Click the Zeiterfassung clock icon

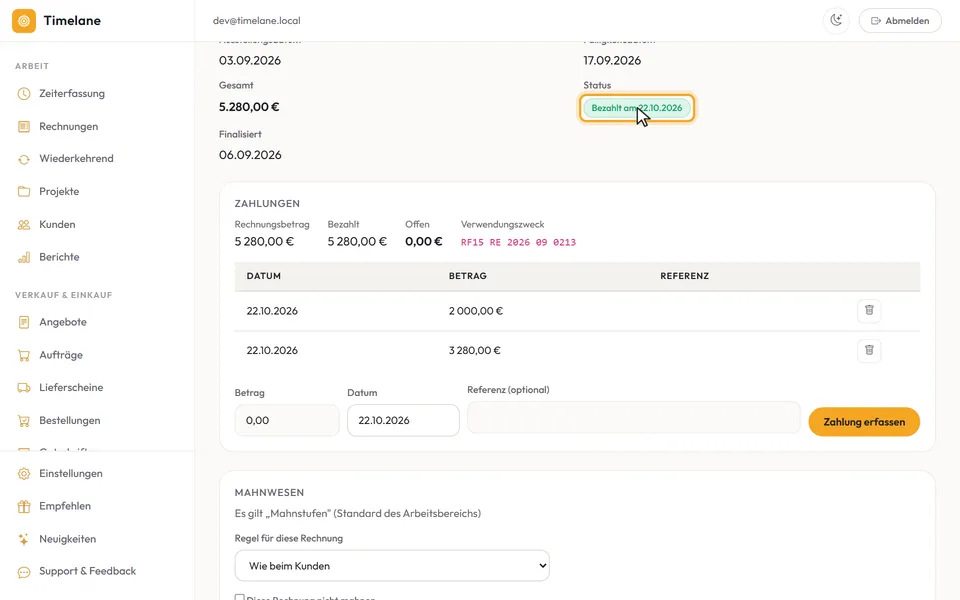24,94
